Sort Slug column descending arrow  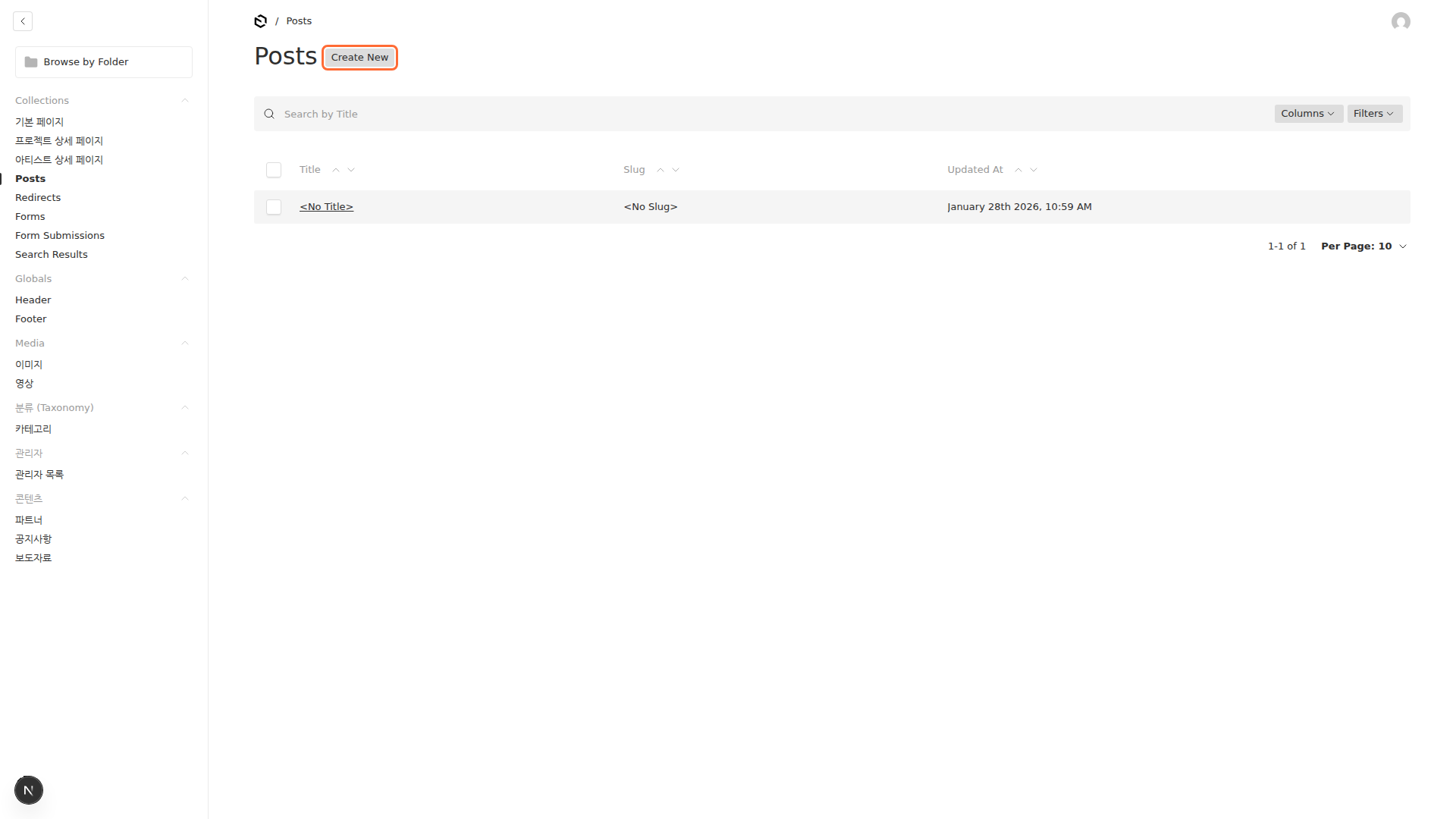[676, 170]
